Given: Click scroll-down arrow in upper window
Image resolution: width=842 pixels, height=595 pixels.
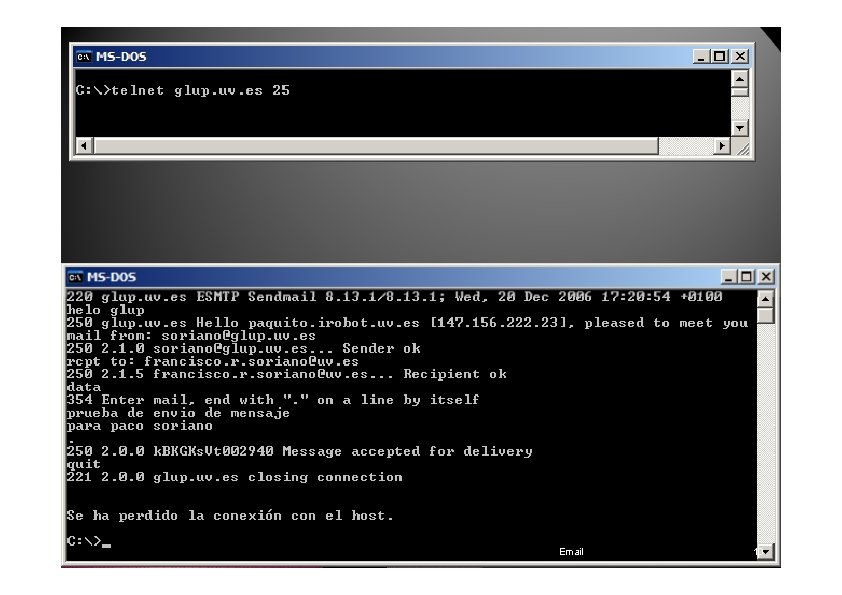Looking at the screenshot, I should click(740, 128).
